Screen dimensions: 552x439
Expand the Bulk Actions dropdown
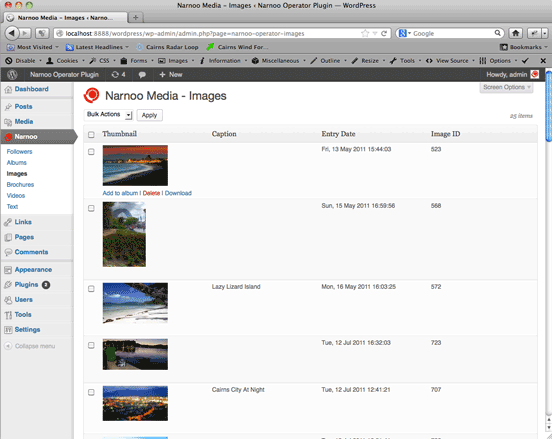pos(108,115)
